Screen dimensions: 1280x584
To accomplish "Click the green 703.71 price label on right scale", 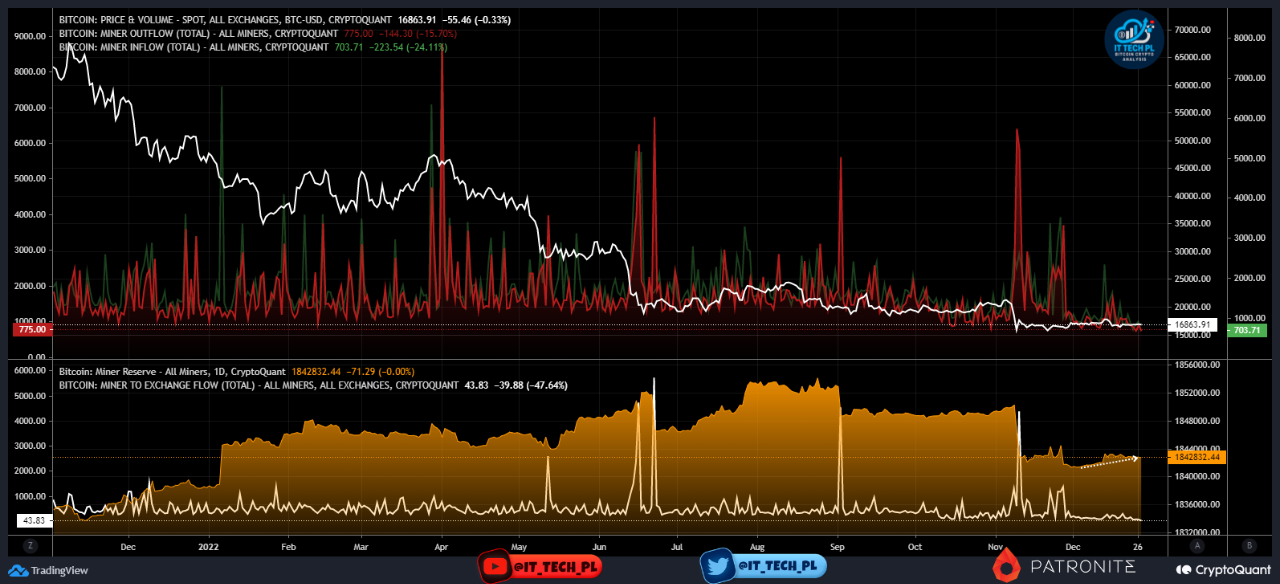I will point(1246,330).
